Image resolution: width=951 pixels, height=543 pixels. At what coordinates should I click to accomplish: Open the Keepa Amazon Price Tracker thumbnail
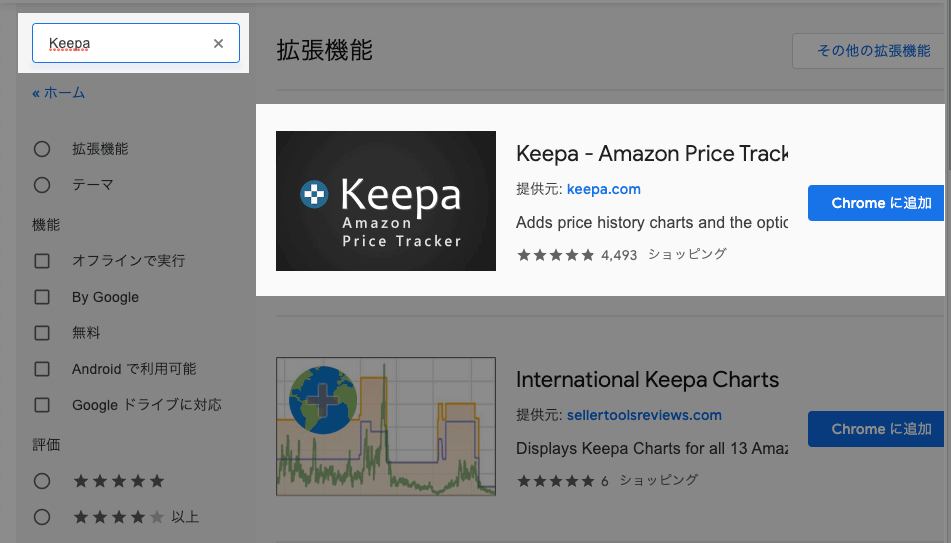coord(386,201)
